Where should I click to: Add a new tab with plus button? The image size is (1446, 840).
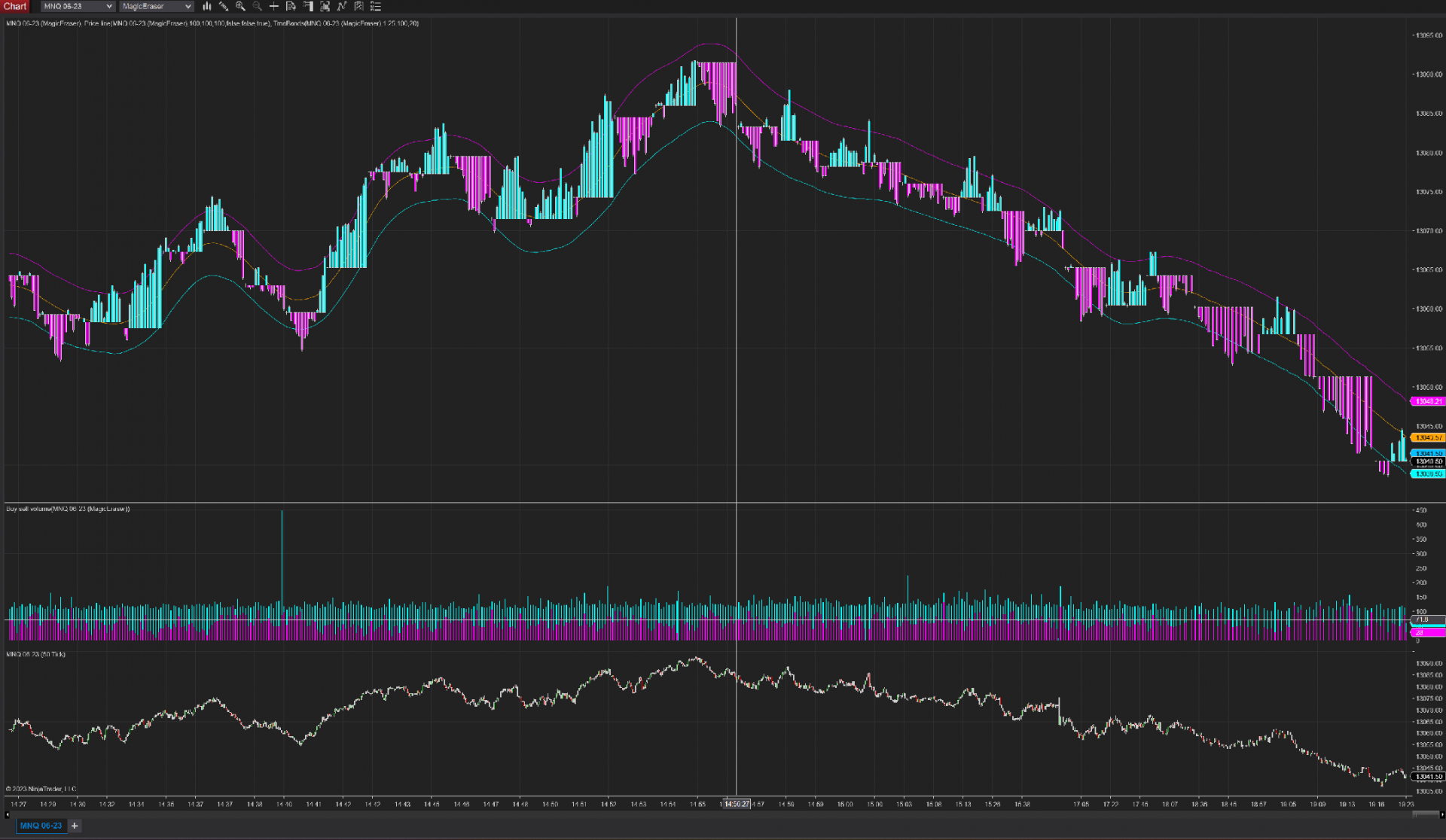point(75,826)
